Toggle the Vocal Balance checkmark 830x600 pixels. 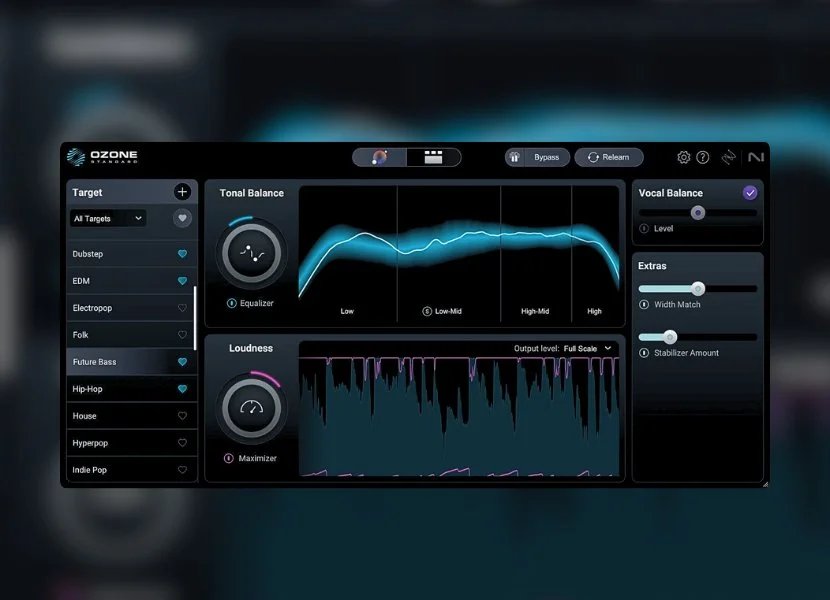click(750, 193)
